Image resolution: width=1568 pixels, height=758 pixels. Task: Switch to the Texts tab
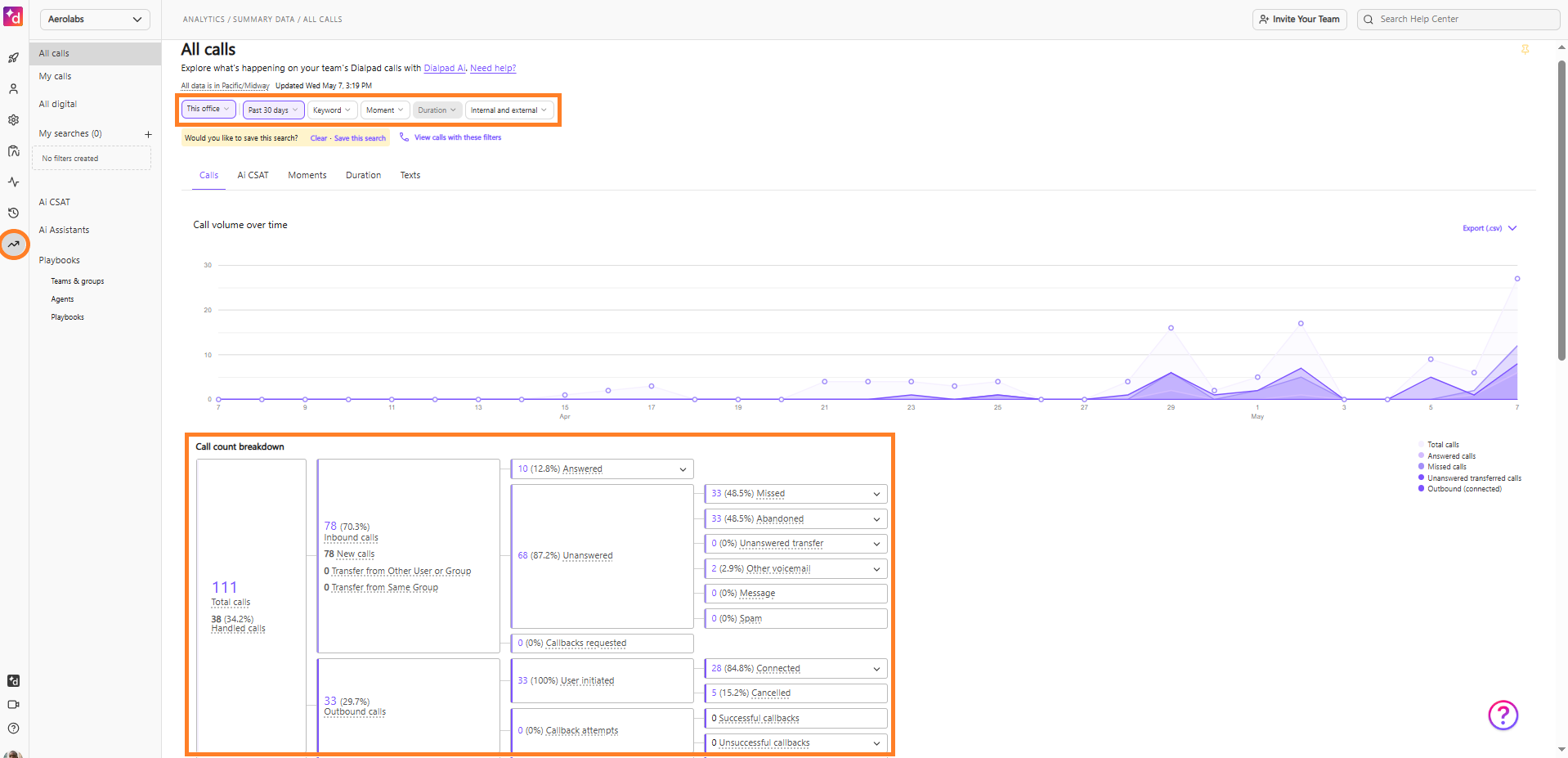[410, 175]
